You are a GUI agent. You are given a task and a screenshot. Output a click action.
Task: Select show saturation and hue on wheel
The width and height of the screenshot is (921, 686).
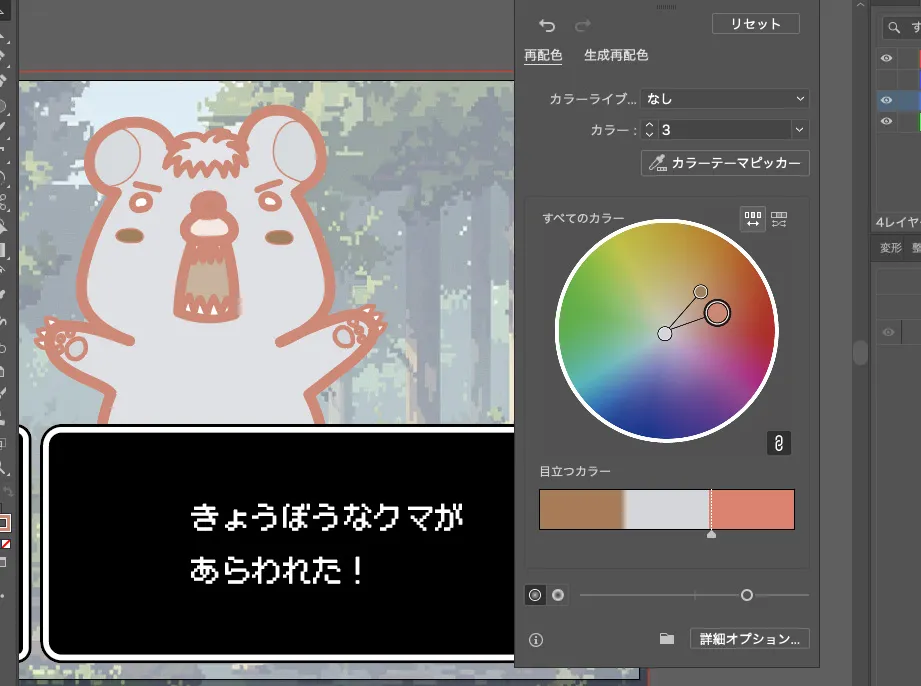(535, 595)
